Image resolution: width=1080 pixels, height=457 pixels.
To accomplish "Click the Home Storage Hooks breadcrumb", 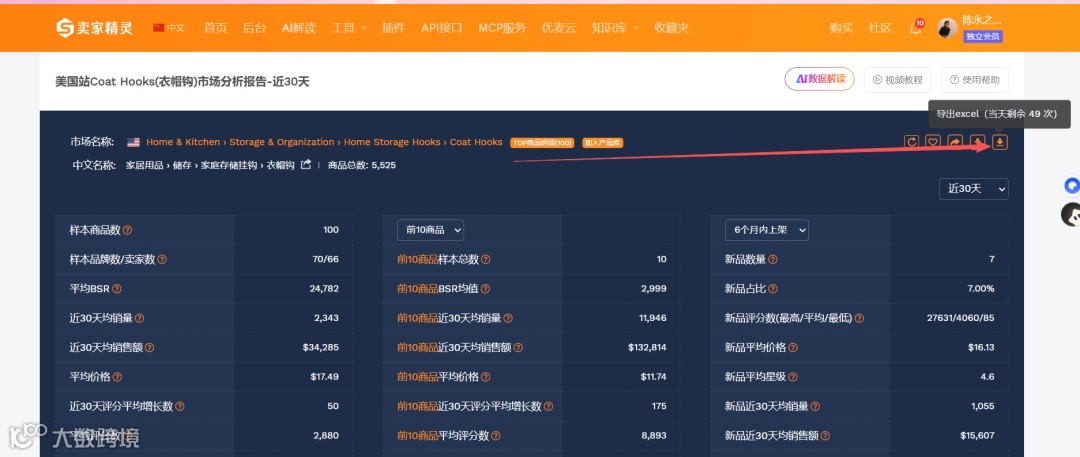I will pos(392,142).
